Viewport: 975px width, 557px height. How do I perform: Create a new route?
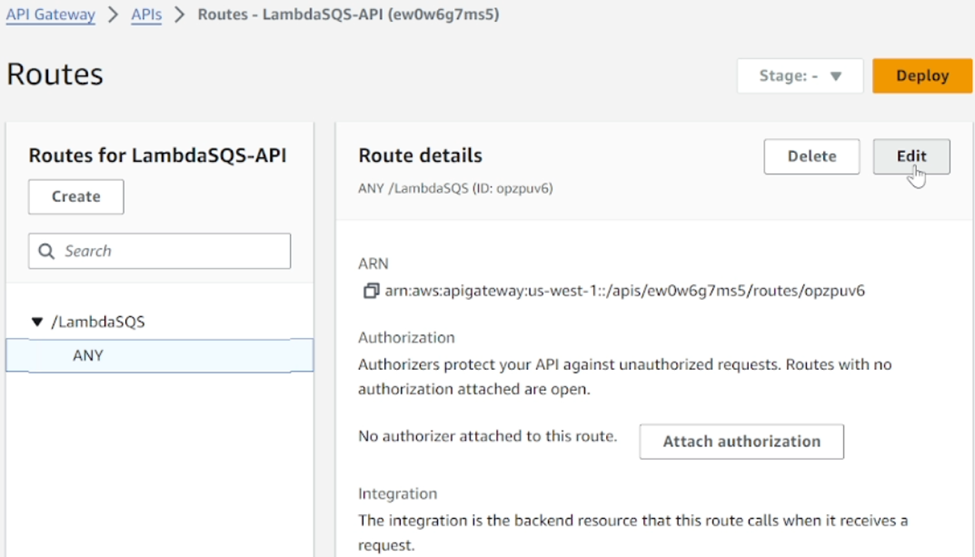pyautogui.click(x=76, y=196)
